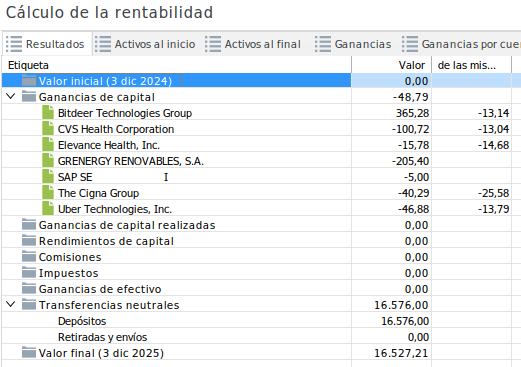Select the Comisiones row

click(x=261, y=257)
